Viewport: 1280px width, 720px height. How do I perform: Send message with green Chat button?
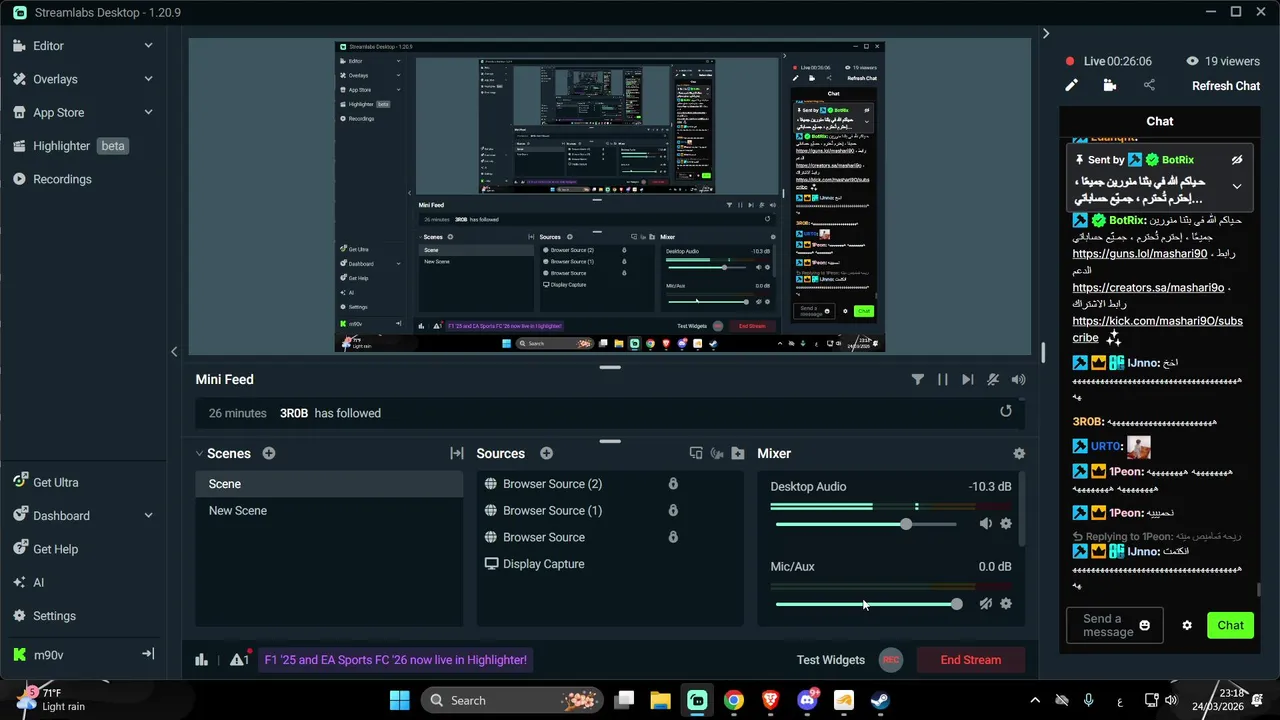pos(1230,625)
